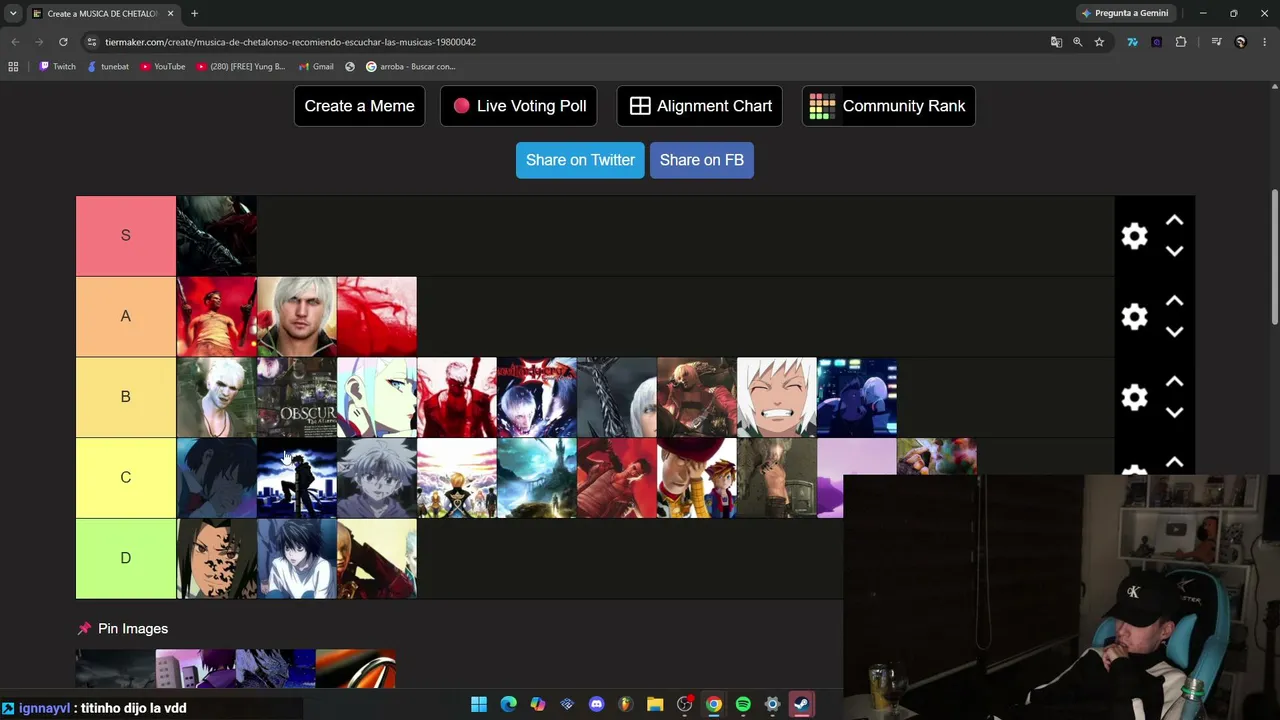Click the Share on FB button
The height and width of the screenshot is (720, 1280).
702,160
